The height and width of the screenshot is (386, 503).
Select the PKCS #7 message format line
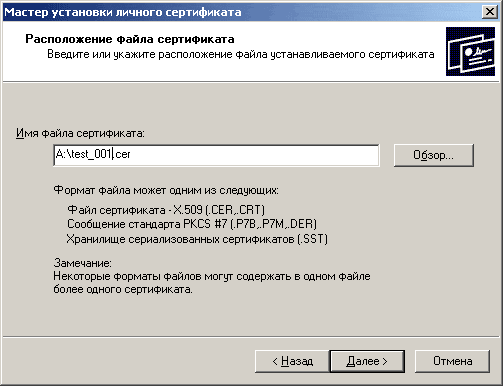click(x=192, y=224)
